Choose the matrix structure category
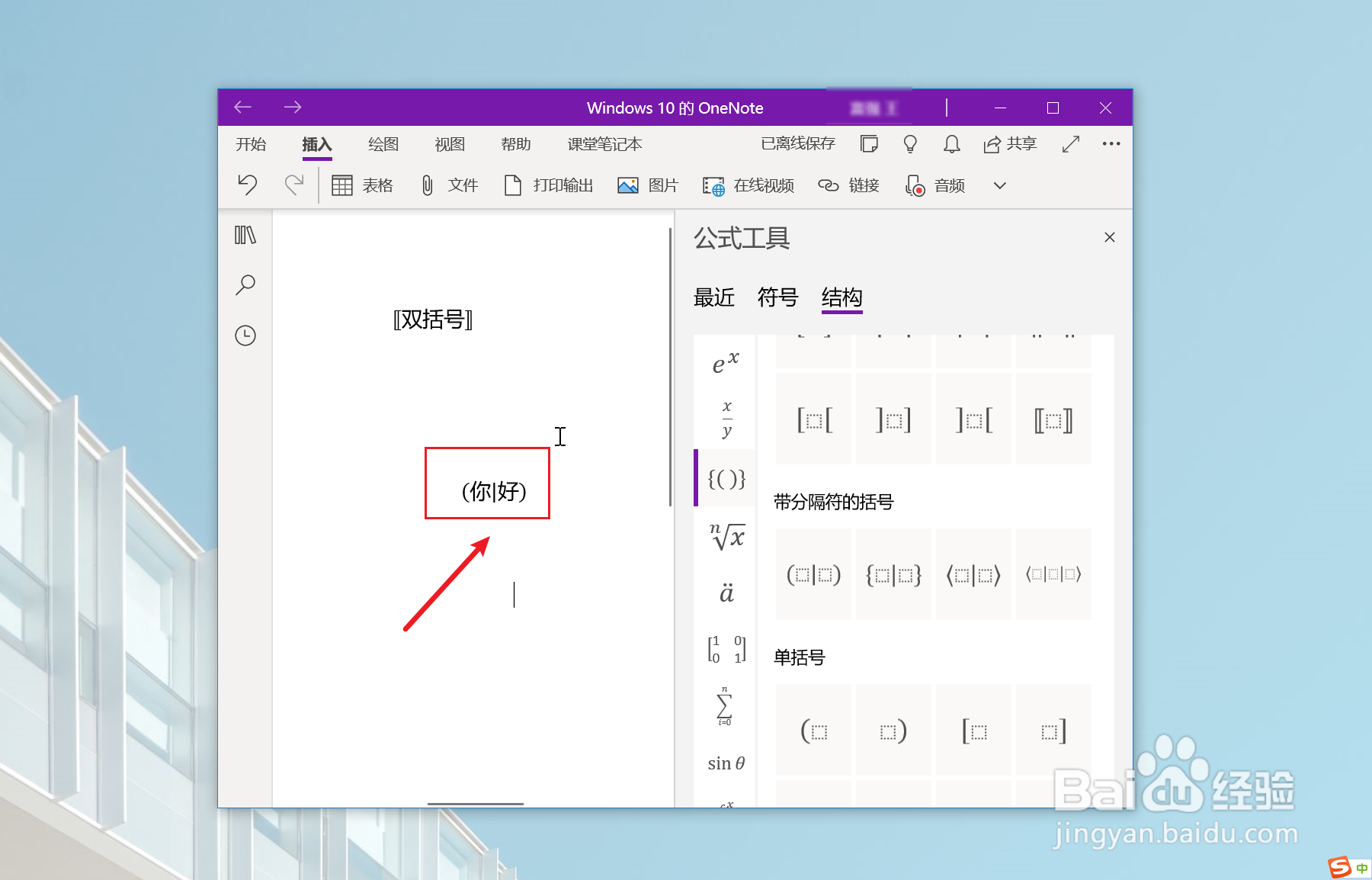This screenshot has width=1372, height=880. pos(726,649)
